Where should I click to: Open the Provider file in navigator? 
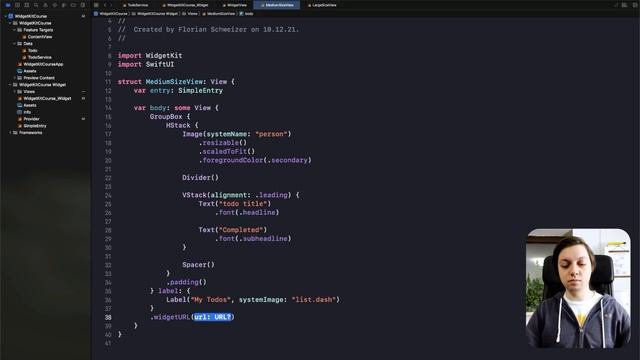(29, 119)
